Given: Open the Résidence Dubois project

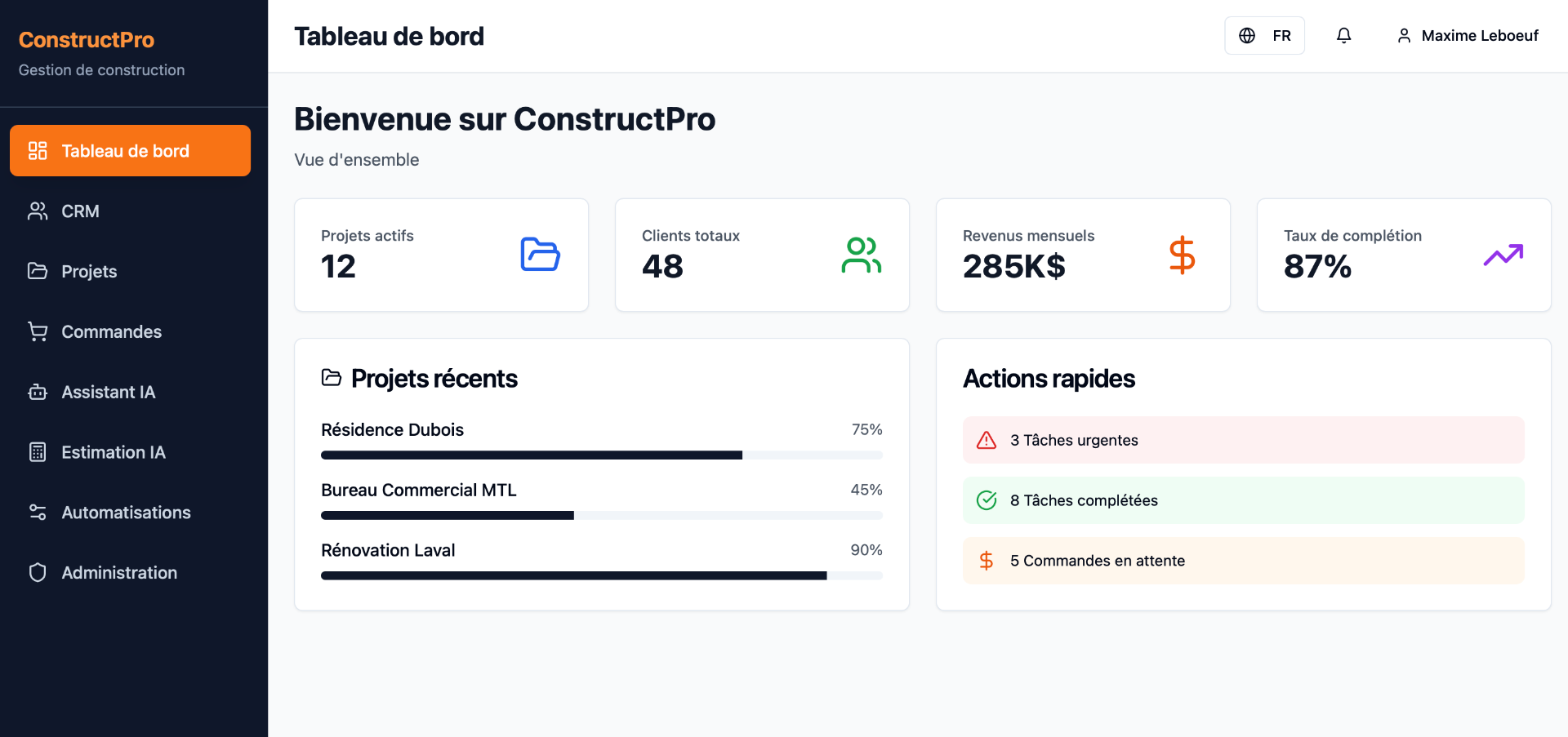Looking at the screenshot, I should point(392,429).
